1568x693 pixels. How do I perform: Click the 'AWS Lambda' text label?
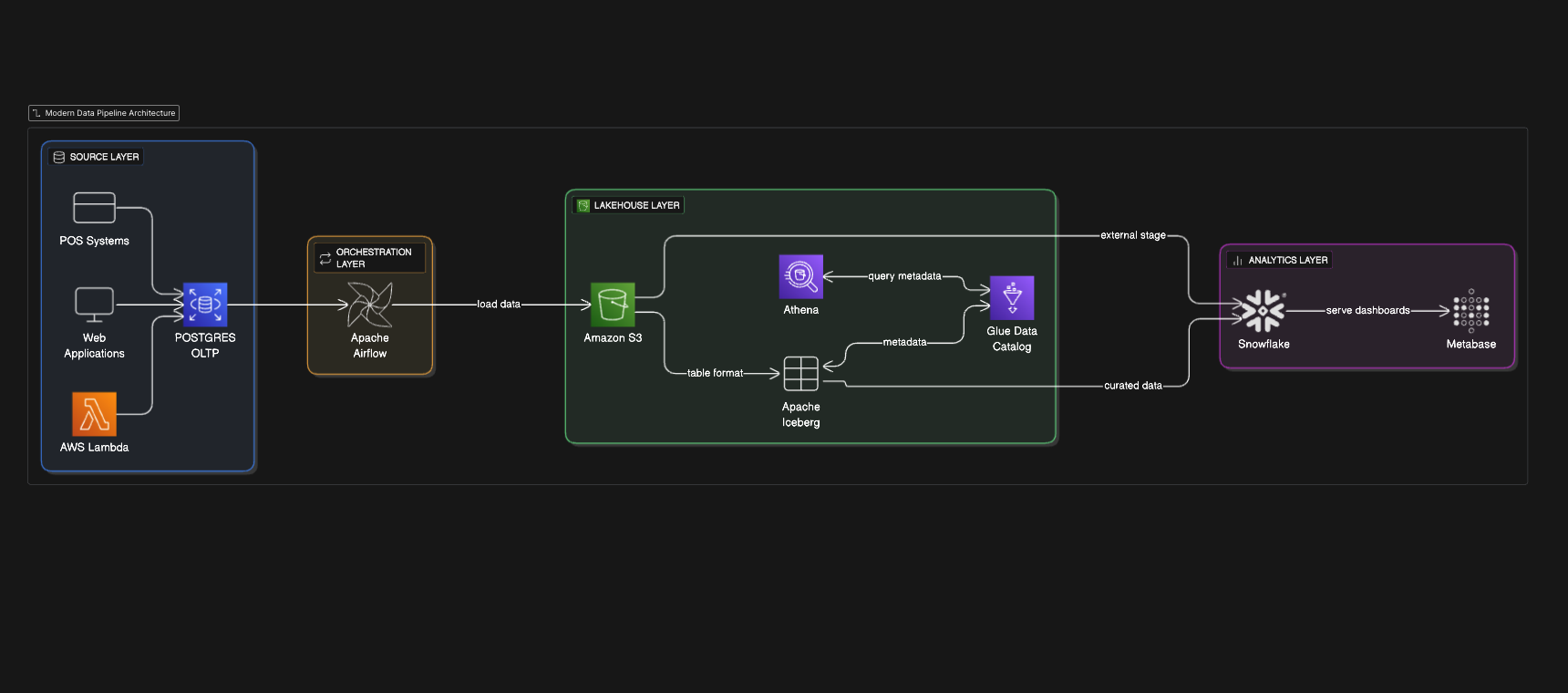[94, 448]
